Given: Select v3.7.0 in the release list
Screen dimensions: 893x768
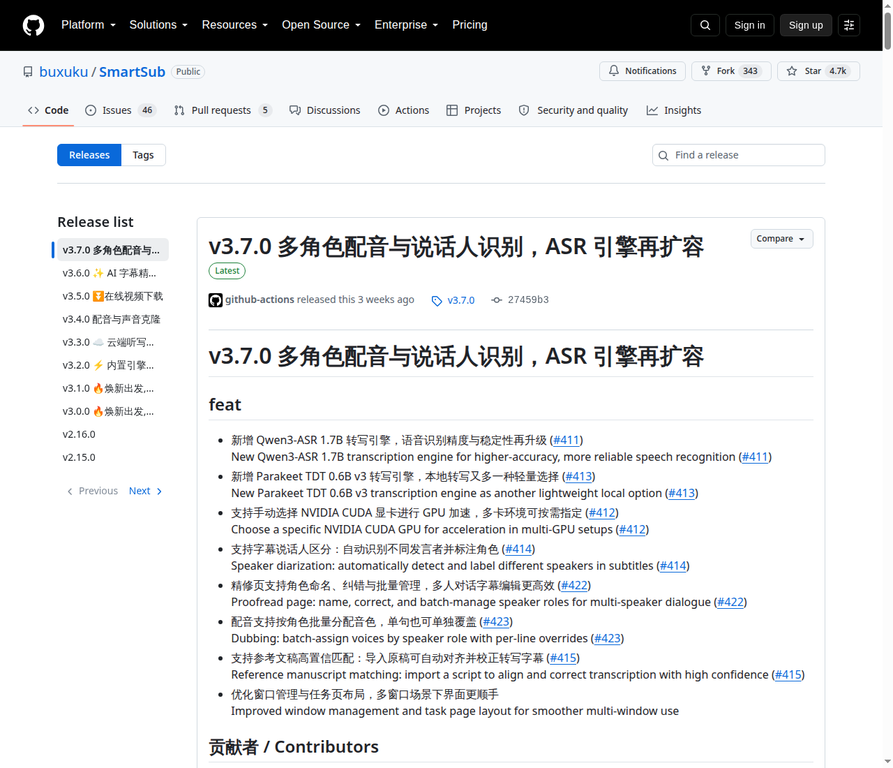Looking at the screenshot, I should pos(113,250).
